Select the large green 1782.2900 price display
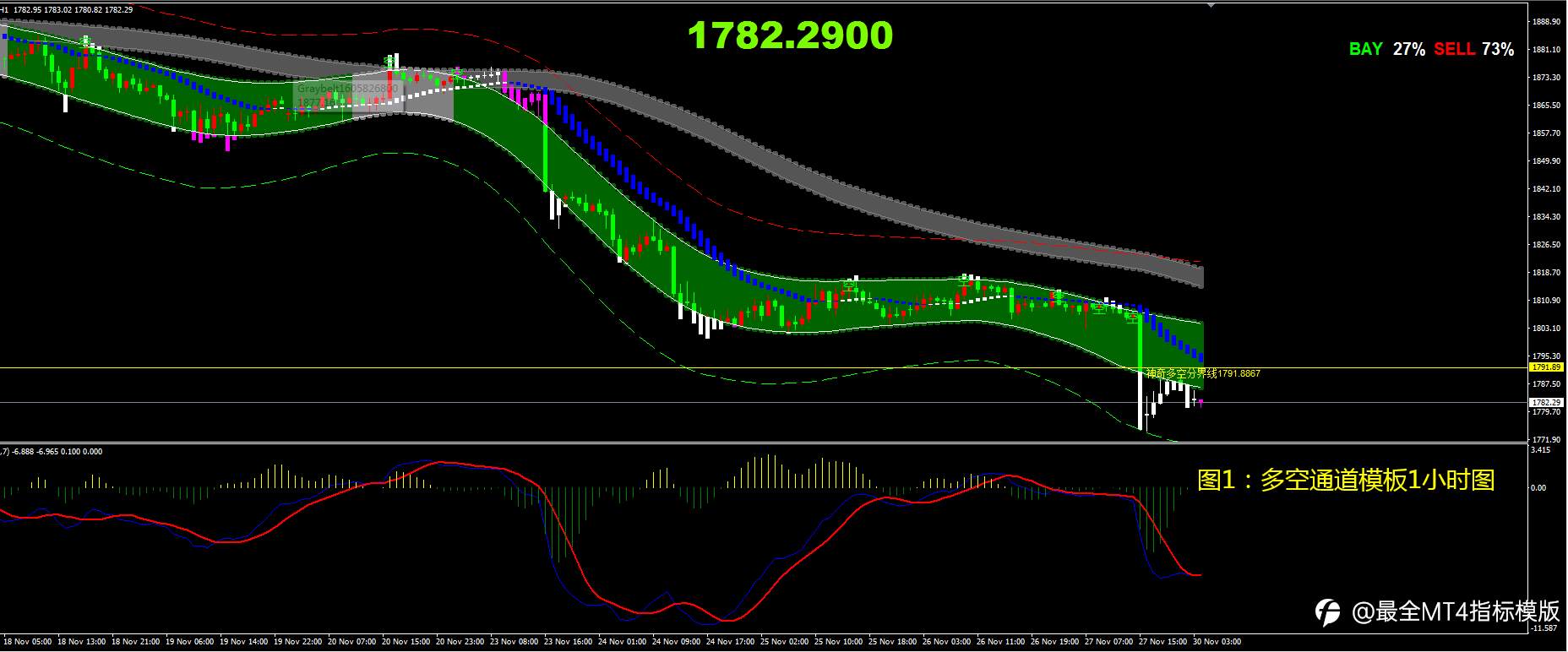Screen dimensions: 1568x652 pos(790,35)
